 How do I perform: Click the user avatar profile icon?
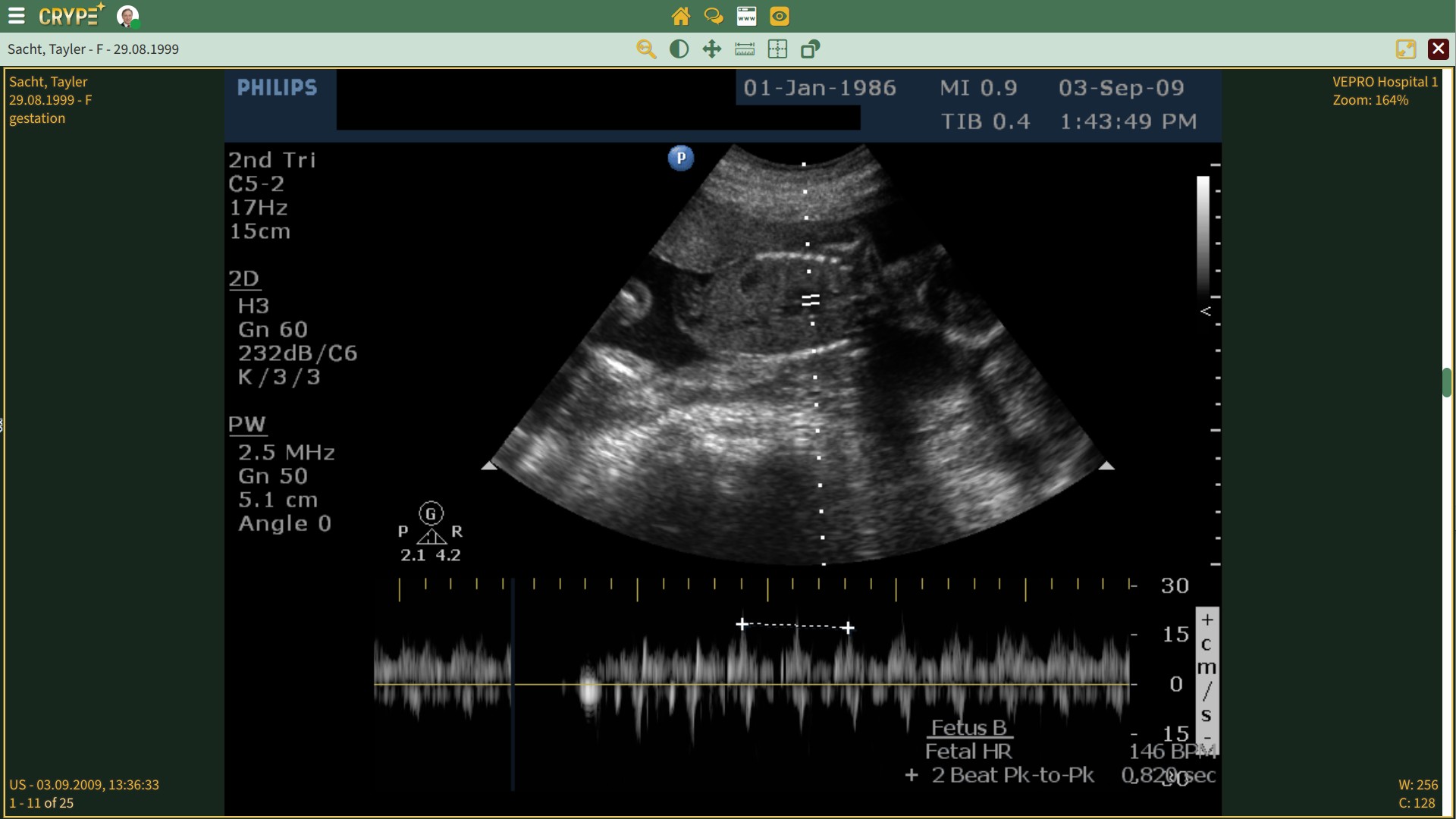coord(127,16)
